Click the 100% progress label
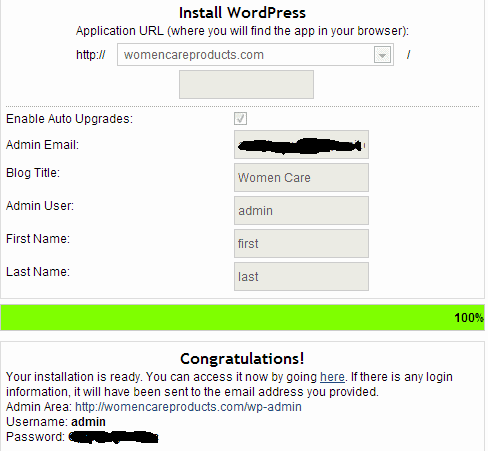Image resolution: width=488 pixels, height=451 pixels. pyautogui.click(x=469, y=318)
